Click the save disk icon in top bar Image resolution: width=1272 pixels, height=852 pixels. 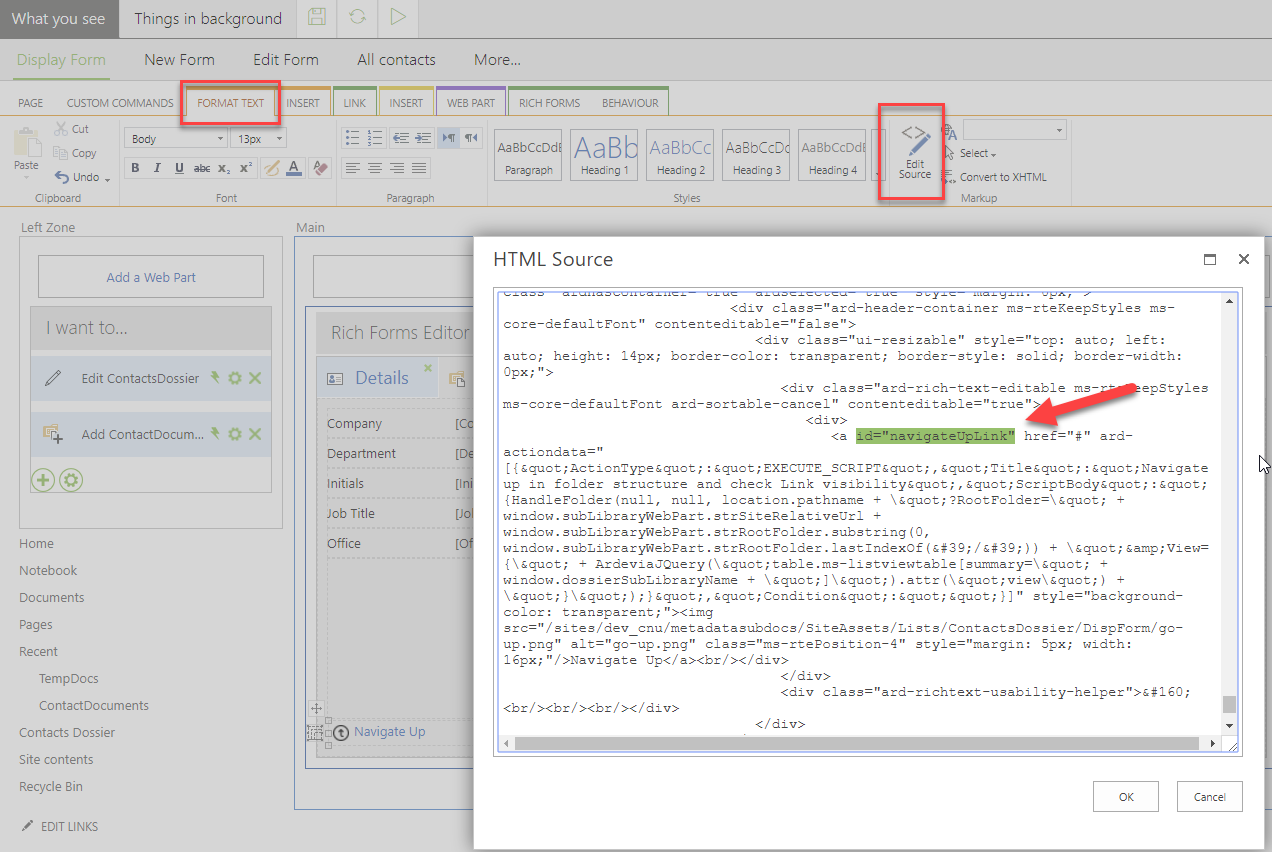pyautogui.click(x=317, y=18)
